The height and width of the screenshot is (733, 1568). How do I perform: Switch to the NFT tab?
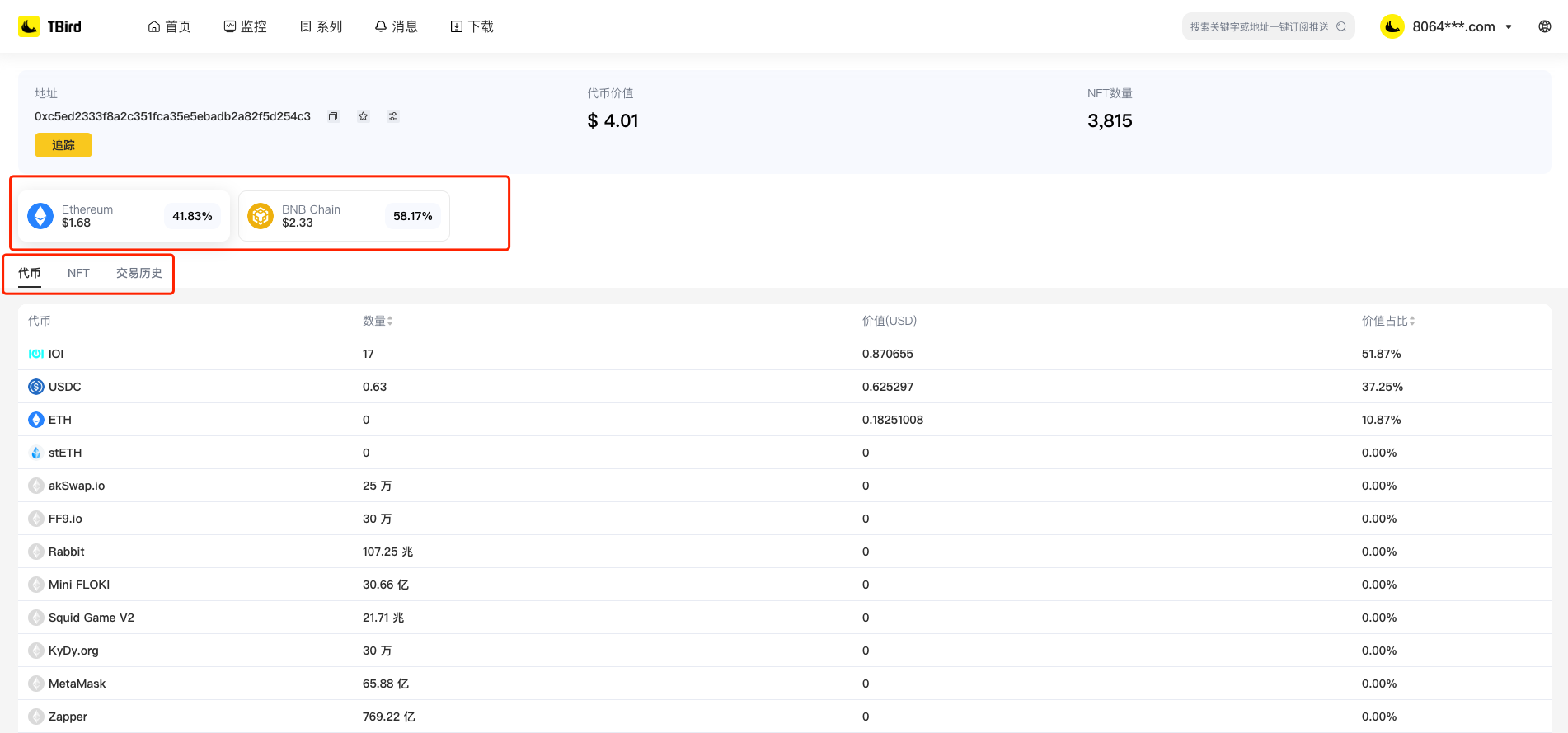point(78,273)
